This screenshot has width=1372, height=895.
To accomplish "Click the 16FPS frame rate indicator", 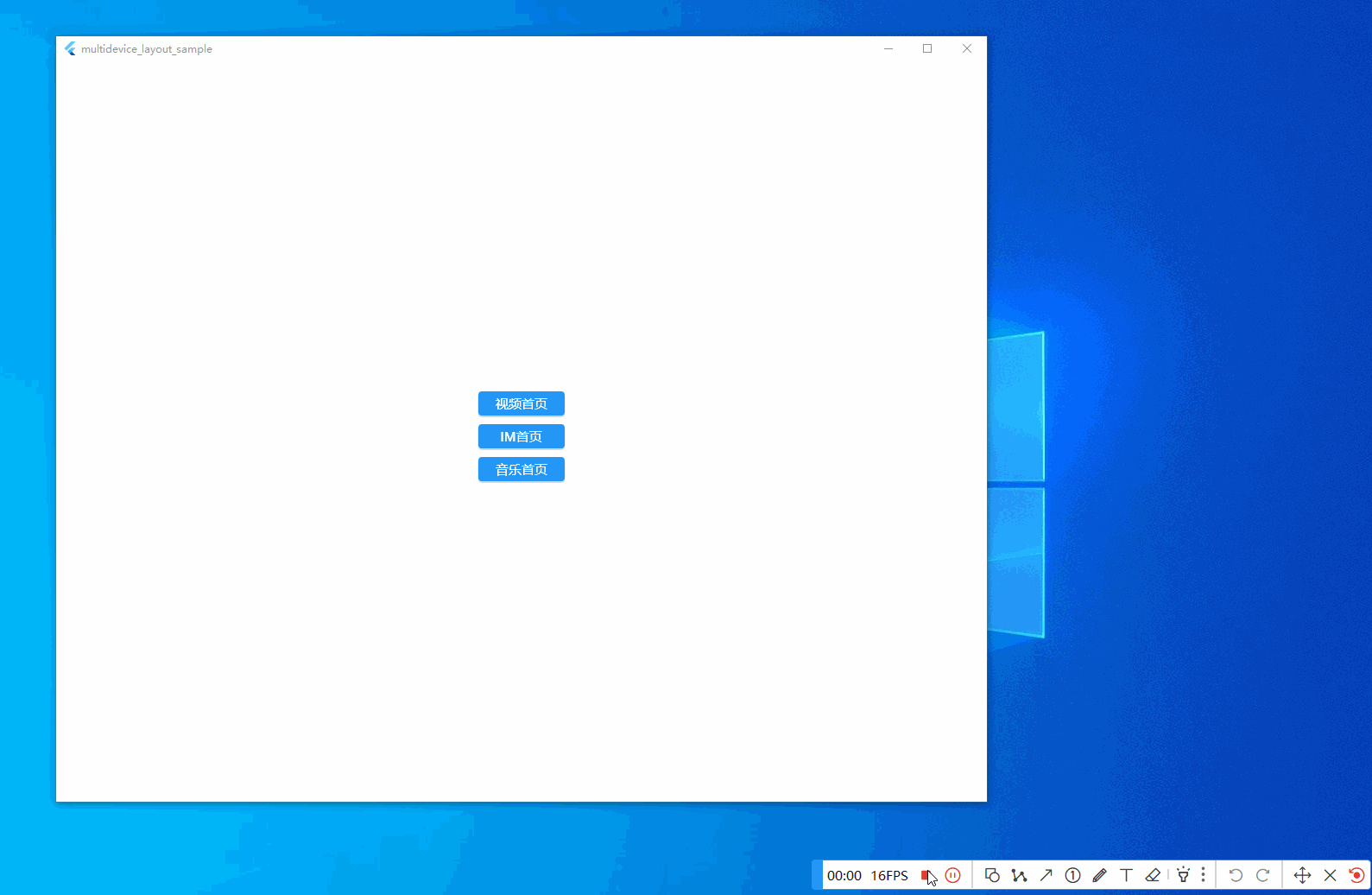I will click(x=889, y=875).
